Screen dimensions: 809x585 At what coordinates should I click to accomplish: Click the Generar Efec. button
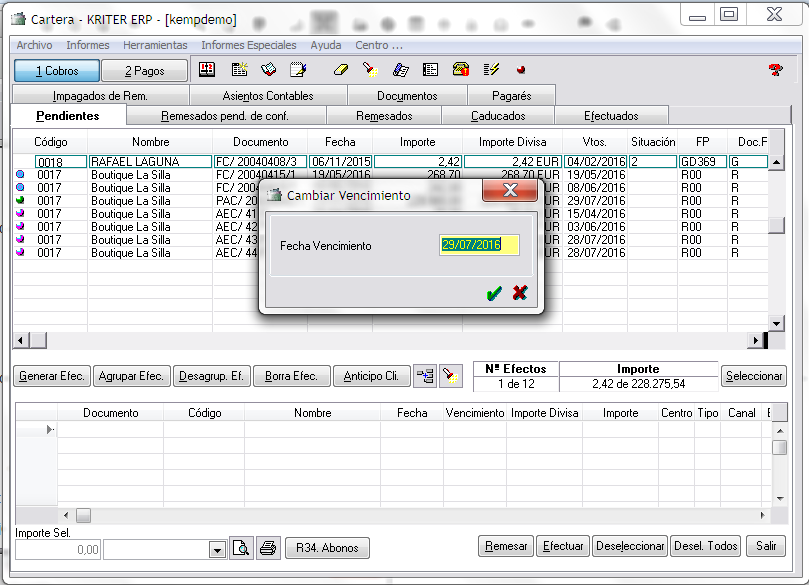pyautogui.click(x=52, y=376)
